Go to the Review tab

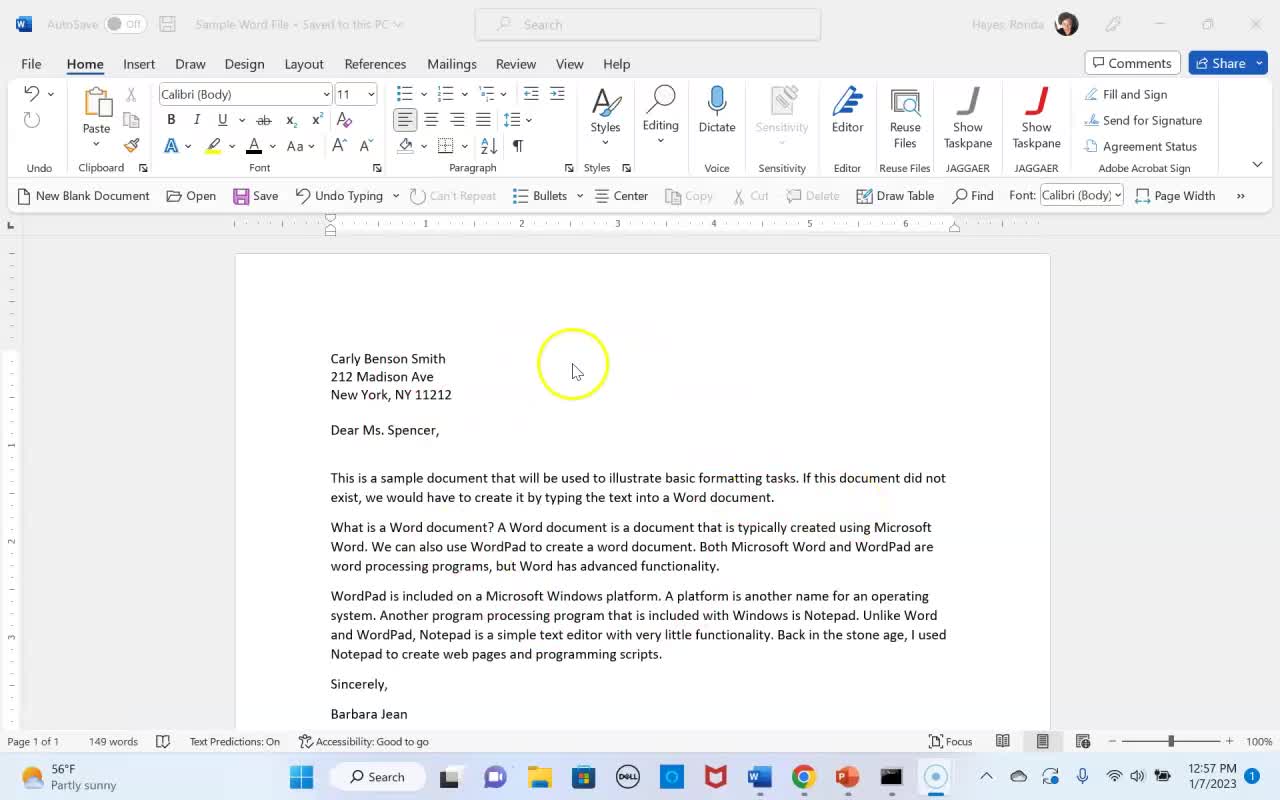[516, 64]
